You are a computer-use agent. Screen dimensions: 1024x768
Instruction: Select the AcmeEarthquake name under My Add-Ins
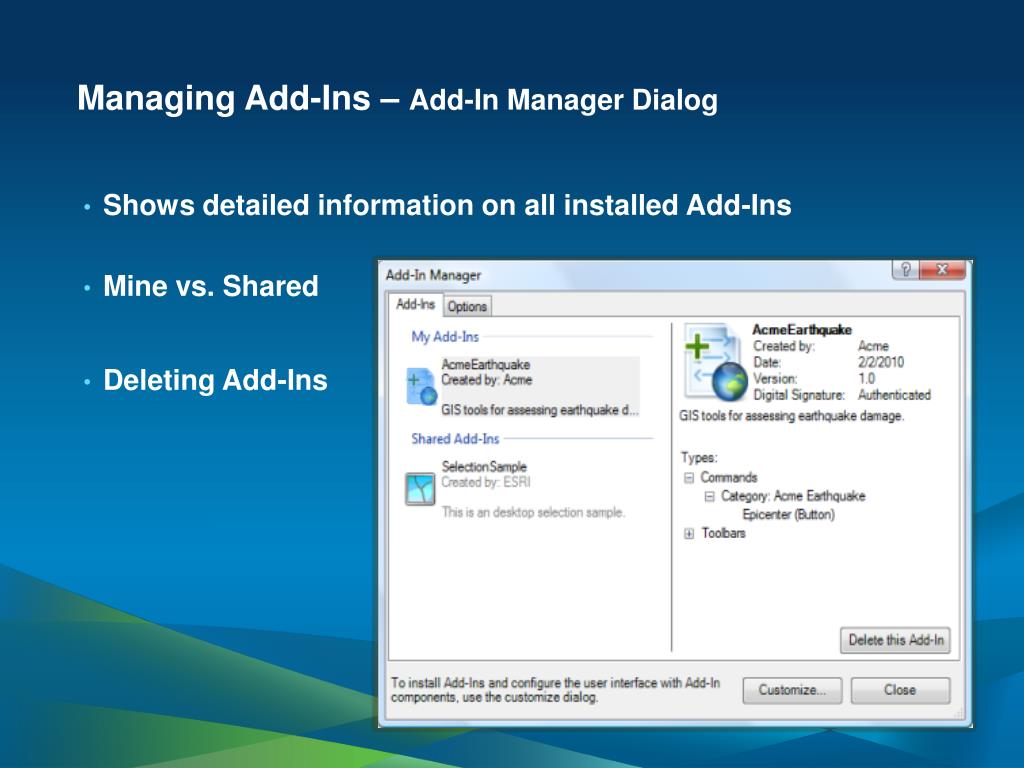(486, 365)
